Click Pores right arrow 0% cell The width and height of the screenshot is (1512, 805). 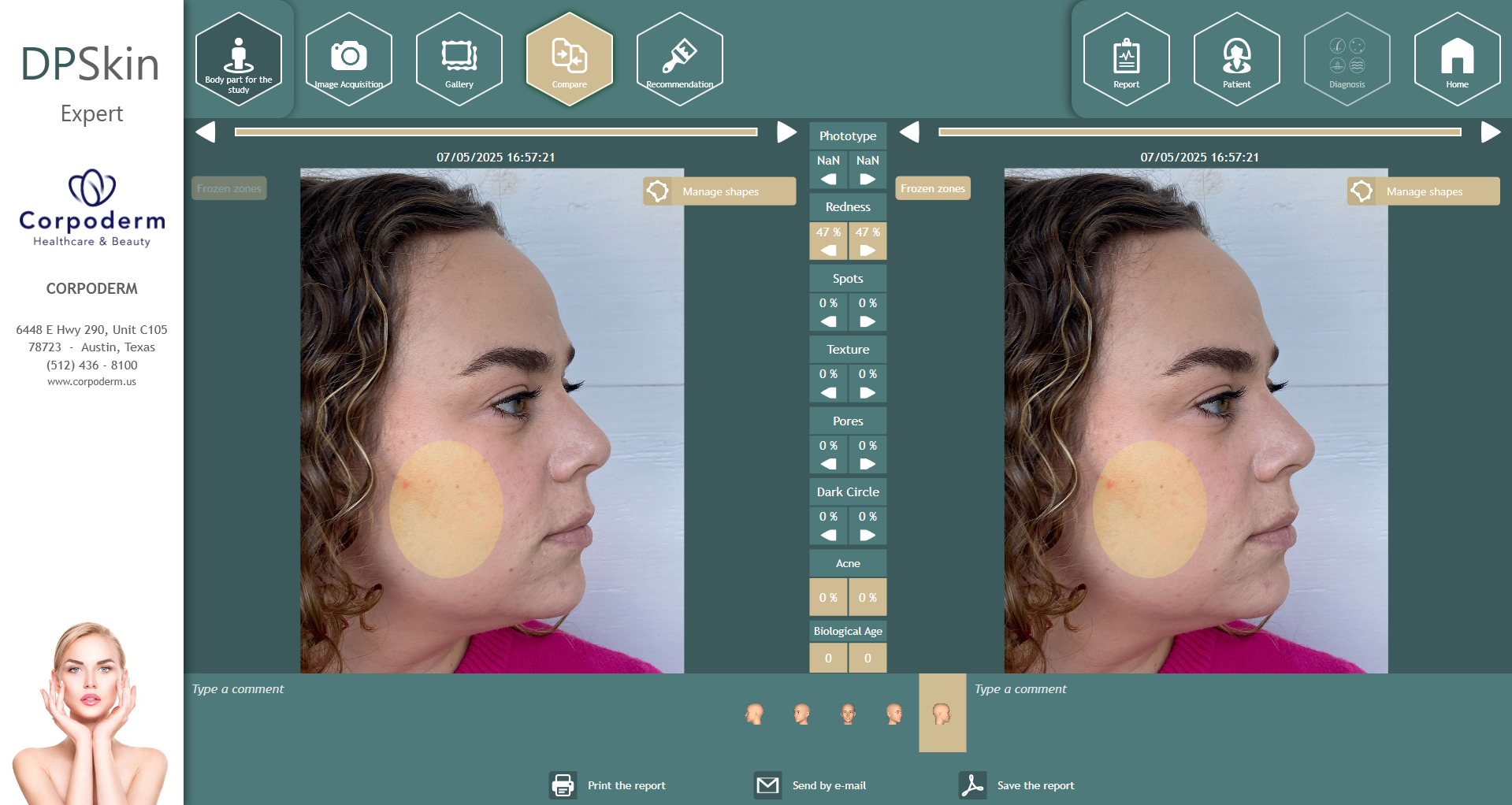[x=867, y=454]
